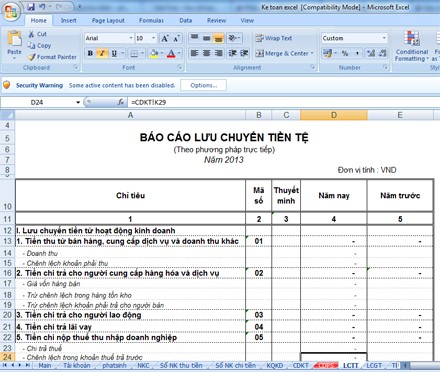
Task: Select column D header
Action: point(334,115)
